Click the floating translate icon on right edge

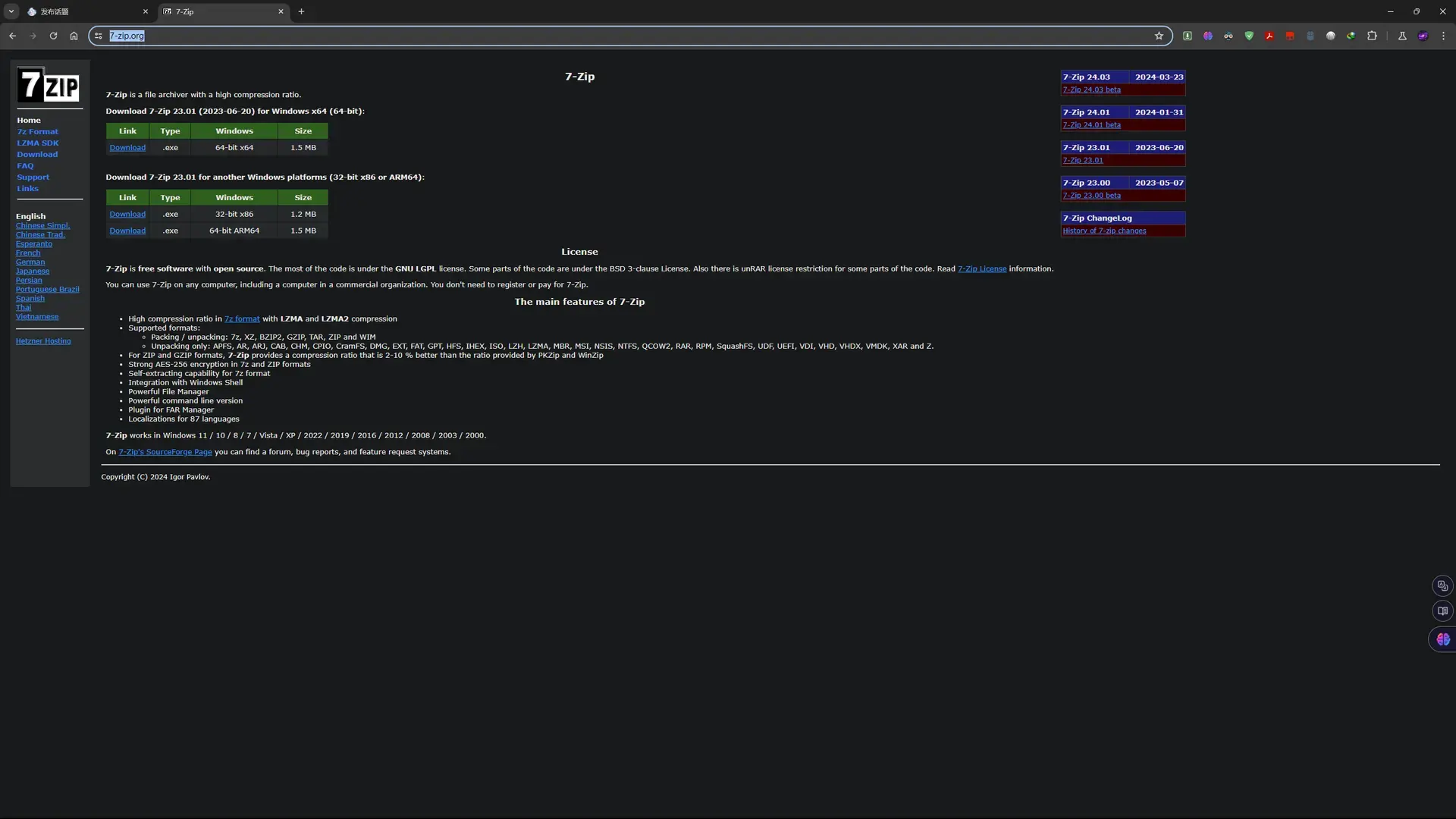click(1442, 585)
